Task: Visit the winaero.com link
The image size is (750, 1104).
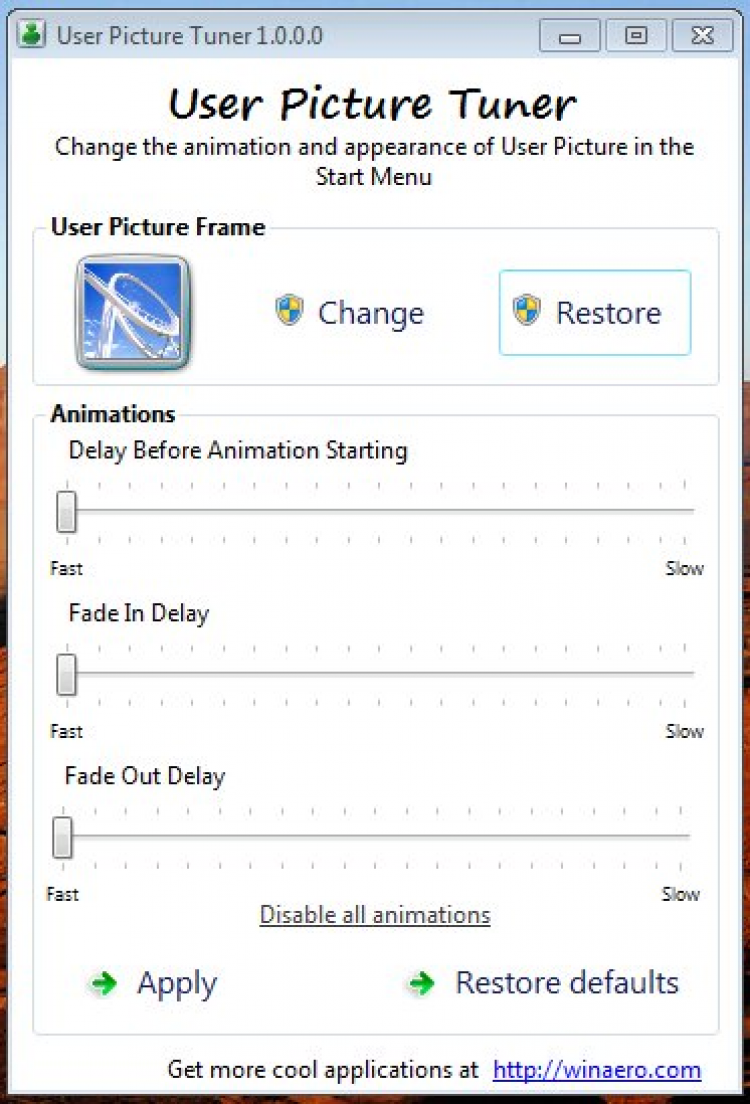Action: pyautogui.click(x=597, y=1070)
